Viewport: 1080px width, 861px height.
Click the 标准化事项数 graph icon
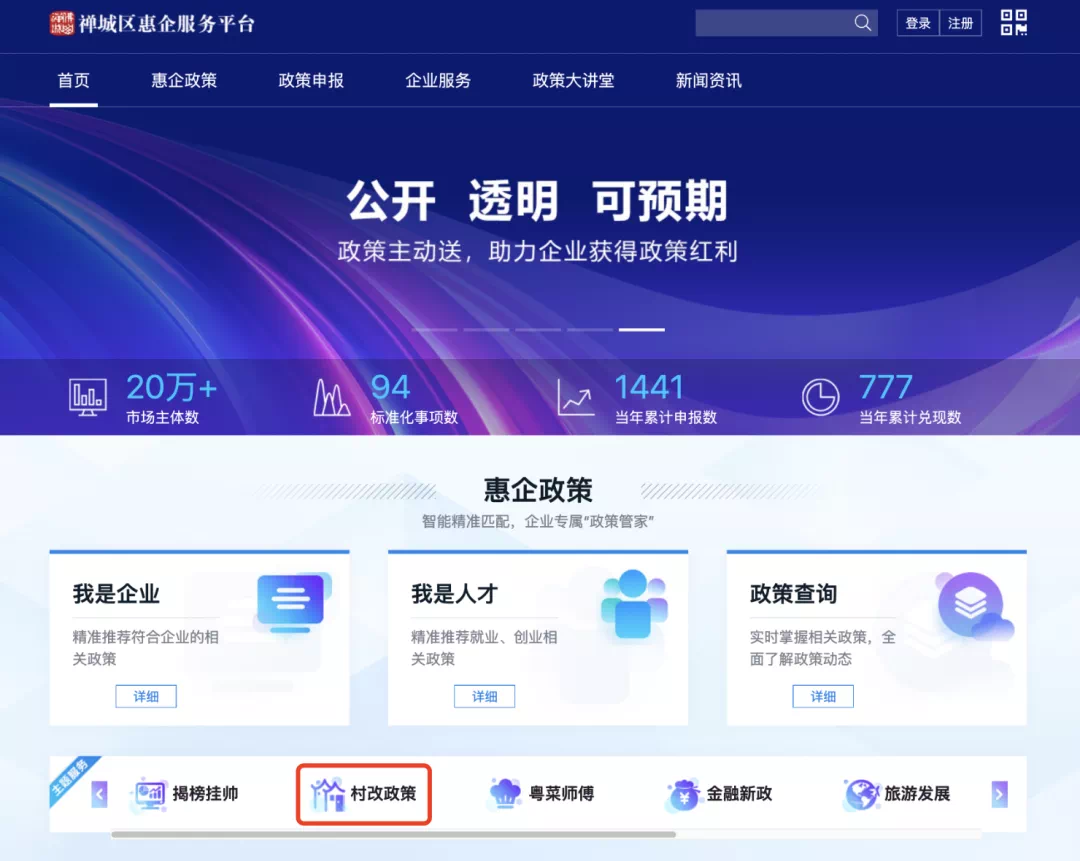pos(331,397)
